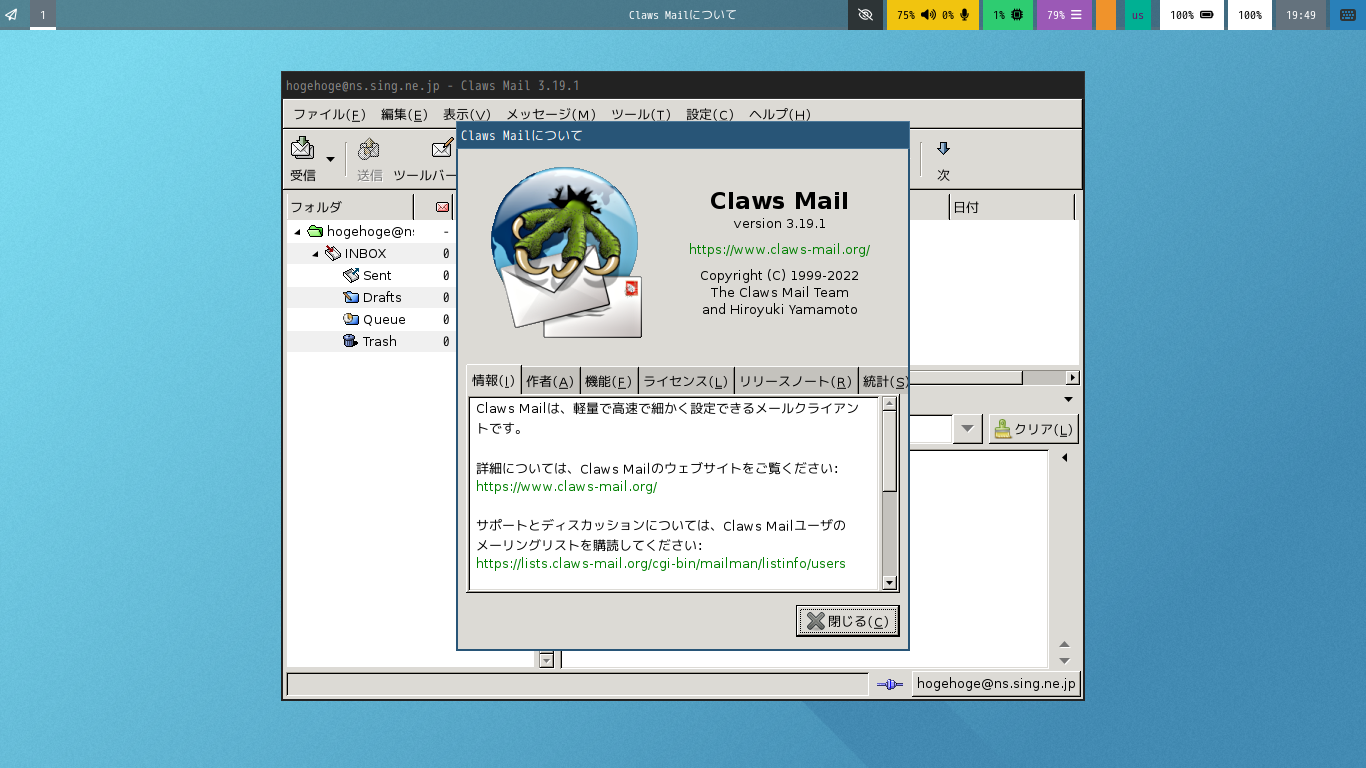Click the scroll-down arrow in the About text

pos(890,583)
